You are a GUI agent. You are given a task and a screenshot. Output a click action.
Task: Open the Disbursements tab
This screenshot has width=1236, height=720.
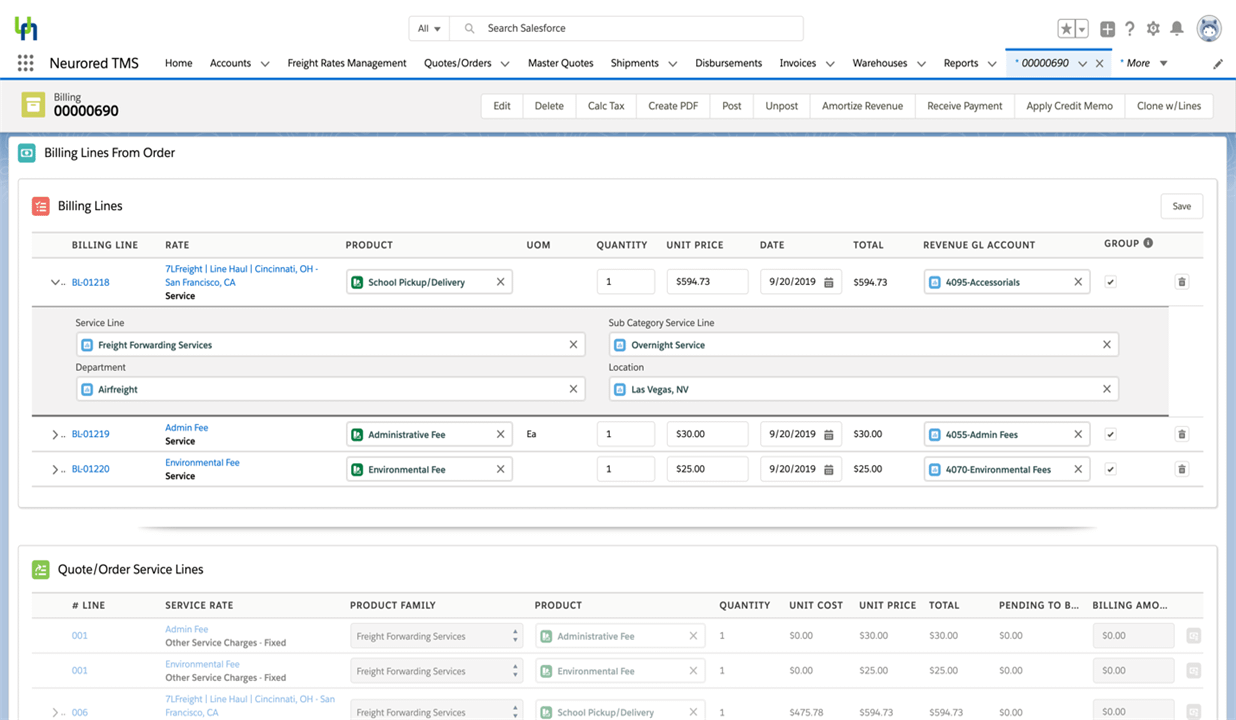[728, 63]
